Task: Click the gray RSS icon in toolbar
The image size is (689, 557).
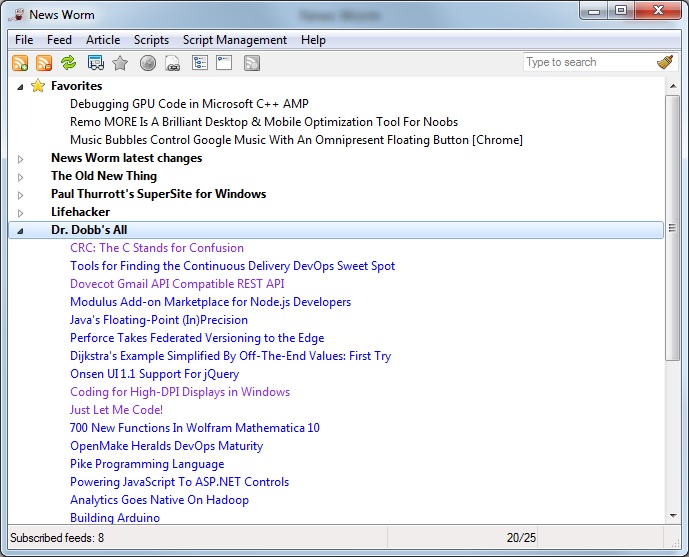Action: pos(252,63)
